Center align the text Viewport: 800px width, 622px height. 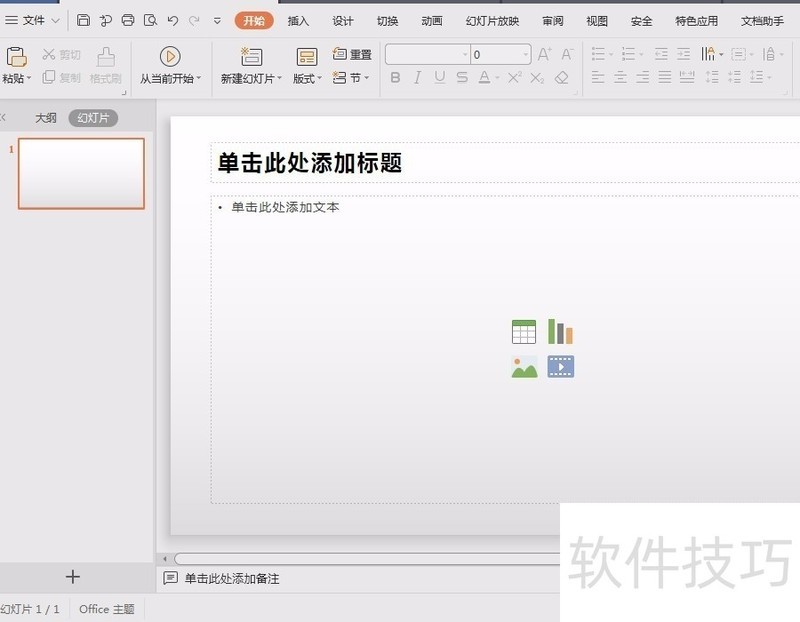[620, 78]
